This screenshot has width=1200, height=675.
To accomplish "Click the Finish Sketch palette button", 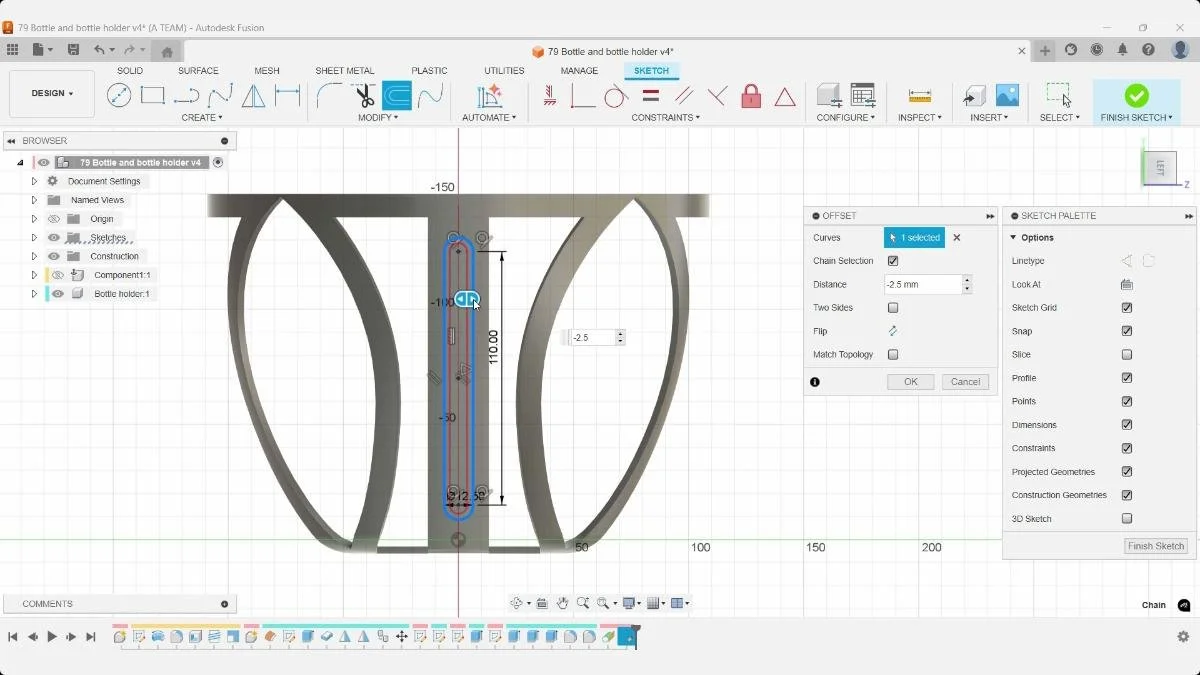I will point(1156,546).
